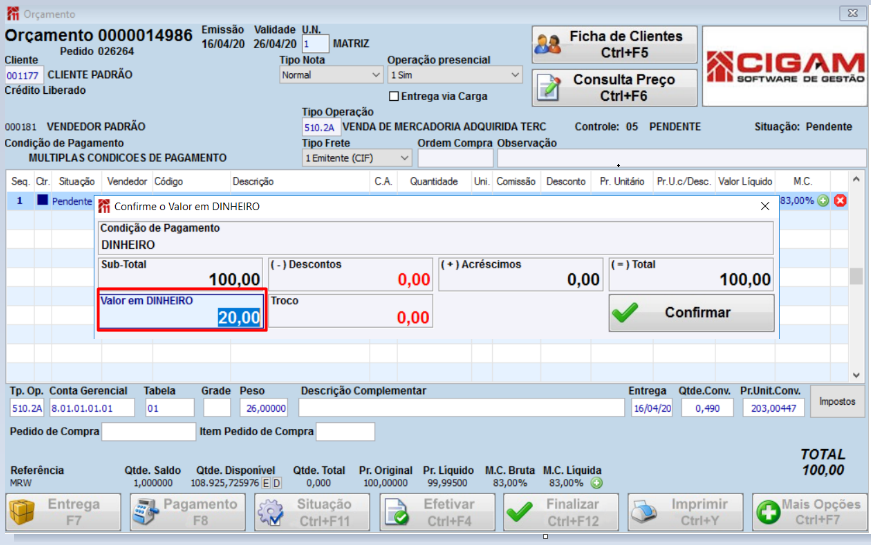Toggle Entrega via Carga checkbox

pyautogui.click(x=394, y=96)
